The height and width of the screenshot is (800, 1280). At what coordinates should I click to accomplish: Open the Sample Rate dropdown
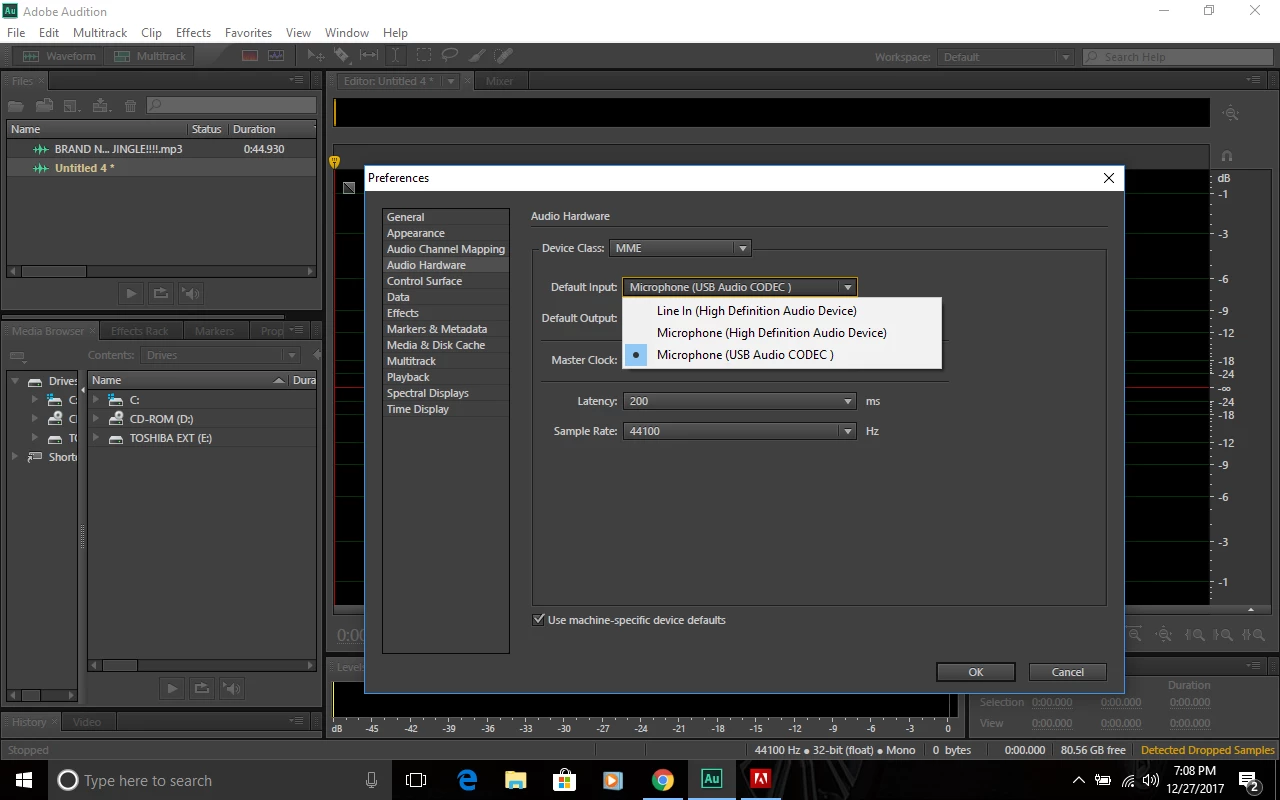click(740, 431)
